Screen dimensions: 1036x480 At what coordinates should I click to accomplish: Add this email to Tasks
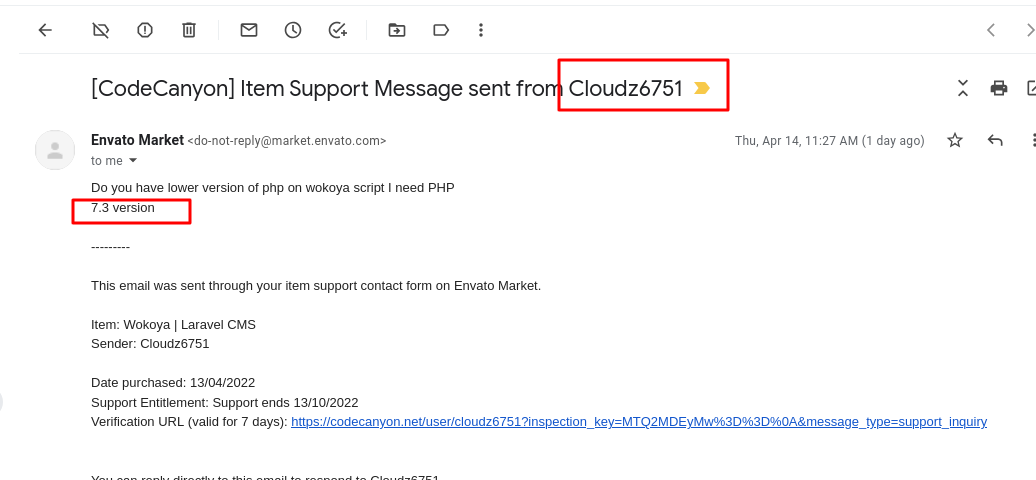point(338,30)
